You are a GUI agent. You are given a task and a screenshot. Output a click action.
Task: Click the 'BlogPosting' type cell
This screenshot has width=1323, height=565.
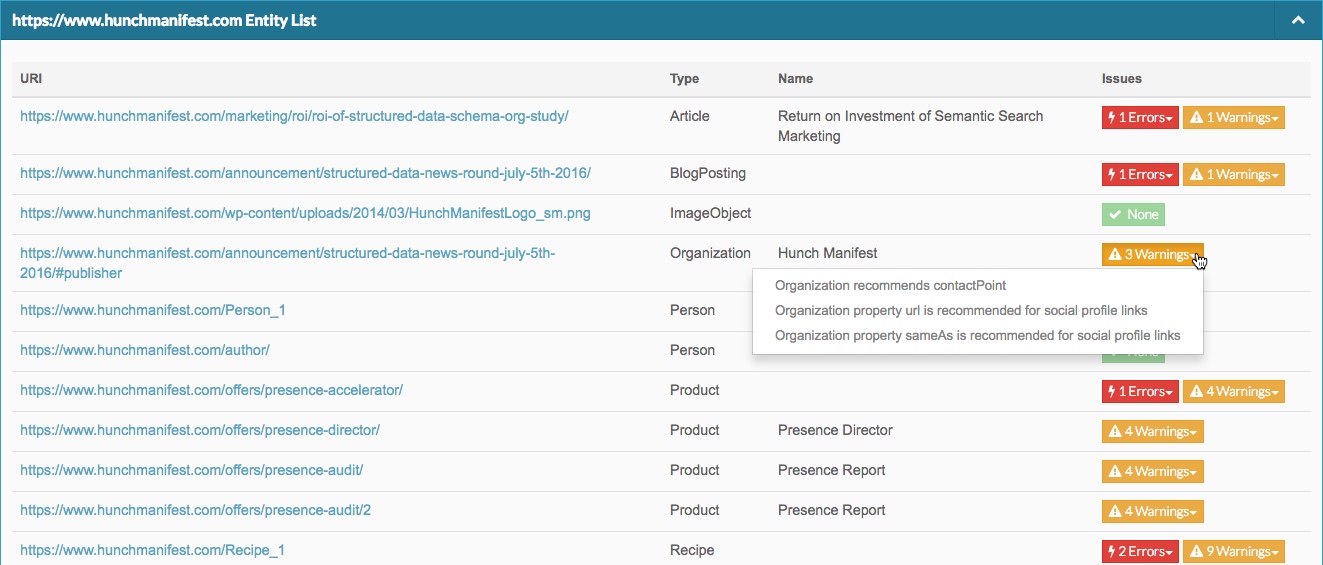coord(708,173)
